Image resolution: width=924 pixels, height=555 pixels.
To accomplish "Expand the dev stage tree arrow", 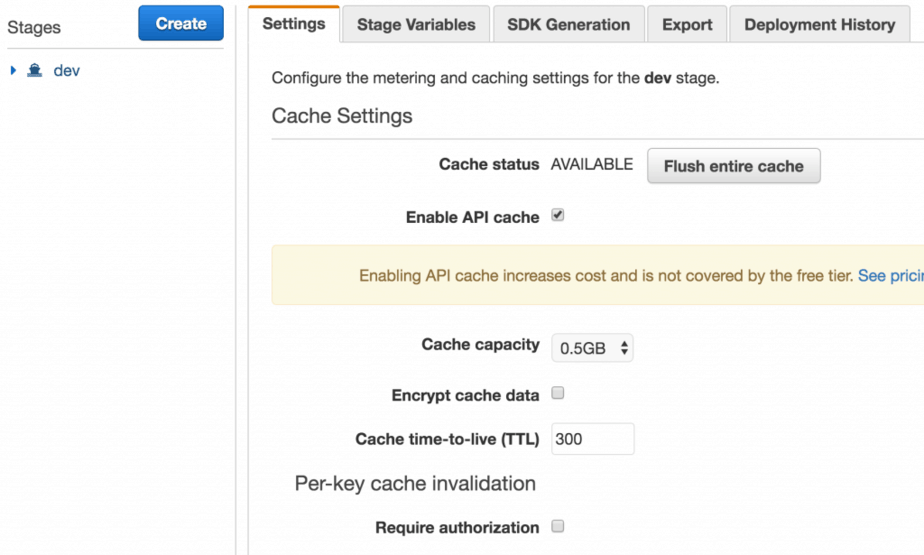I will 13,71.
